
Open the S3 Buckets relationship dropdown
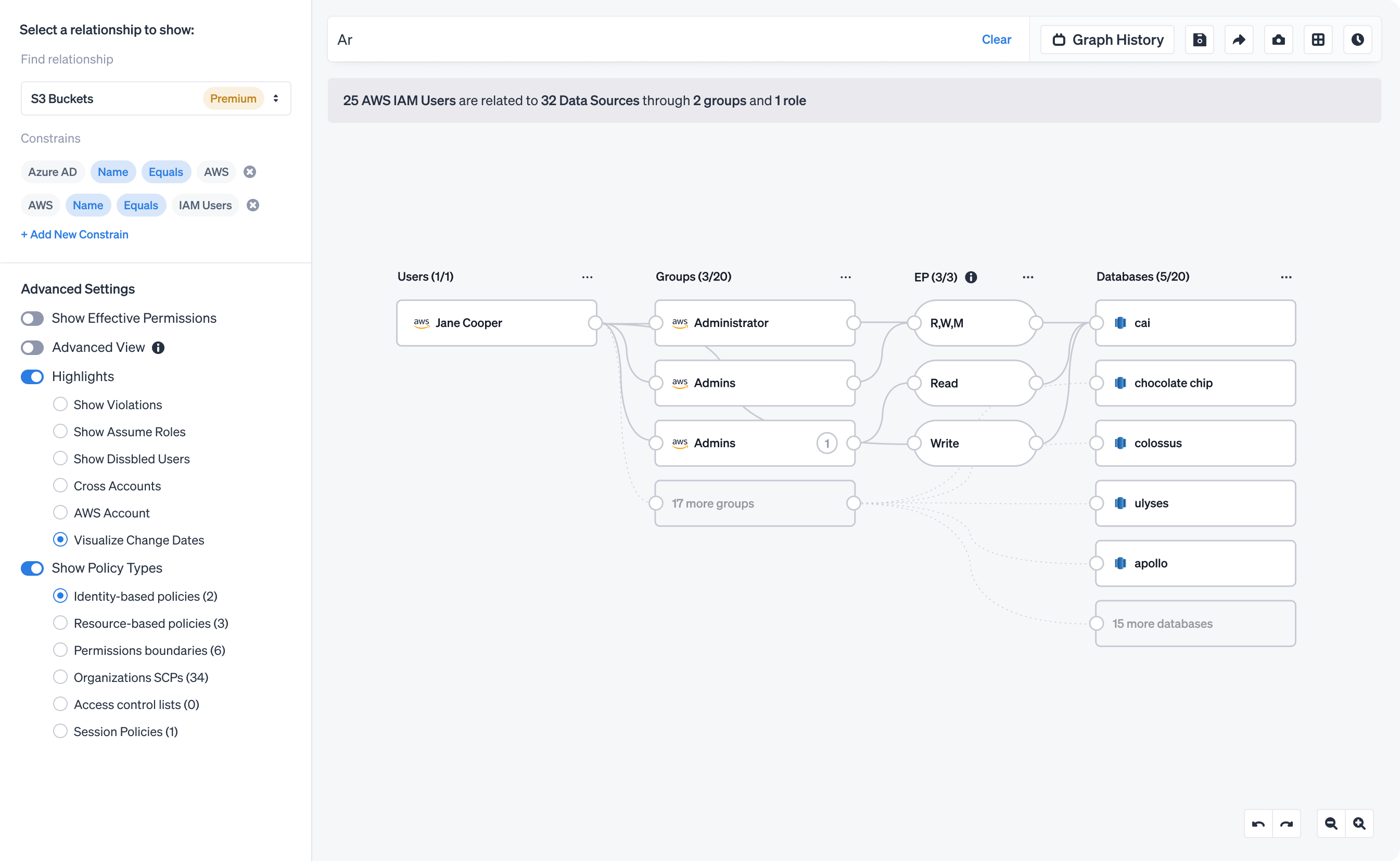pyautogui.click(x=156, y=98)
